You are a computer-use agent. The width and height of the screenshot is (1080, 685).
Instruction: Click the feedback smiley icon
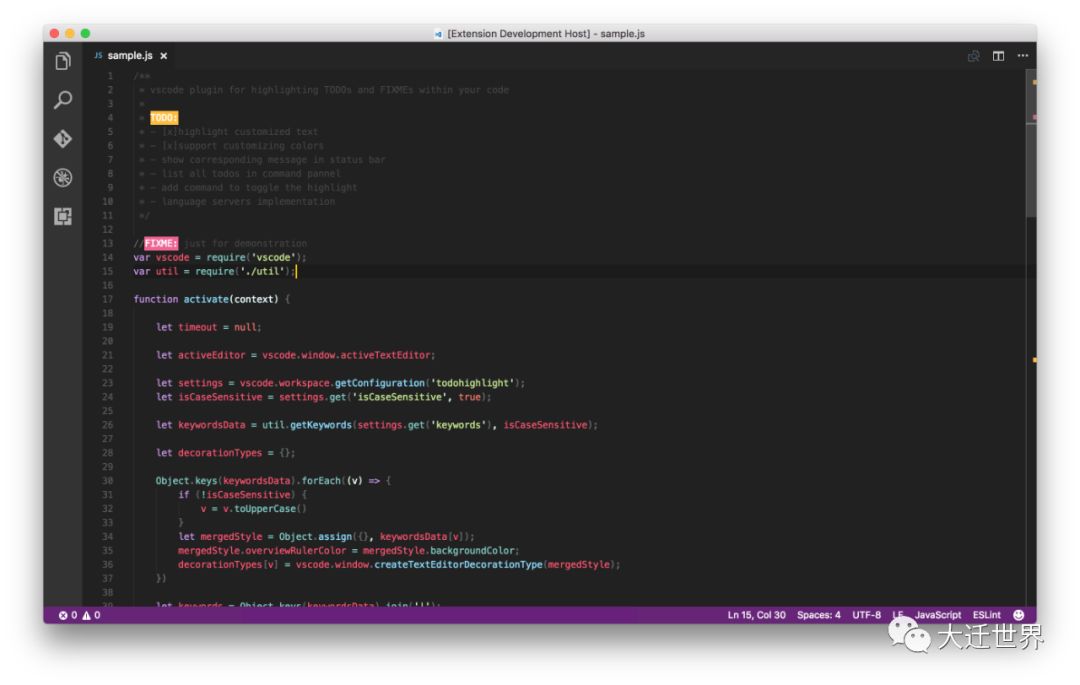1019,615
